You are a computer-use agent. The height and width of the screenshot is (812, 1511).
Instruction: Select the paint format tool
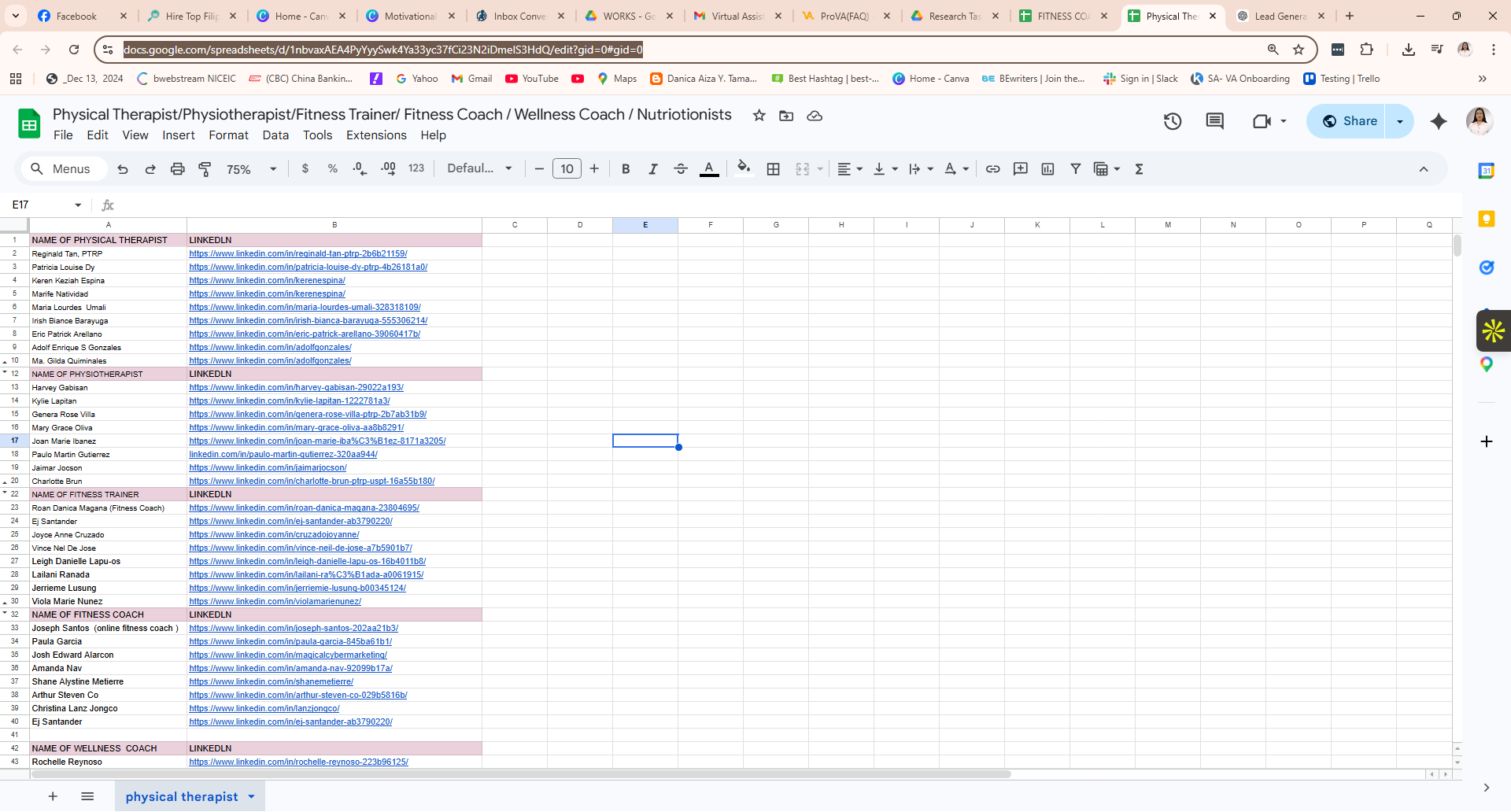click(x=205, y=169)
